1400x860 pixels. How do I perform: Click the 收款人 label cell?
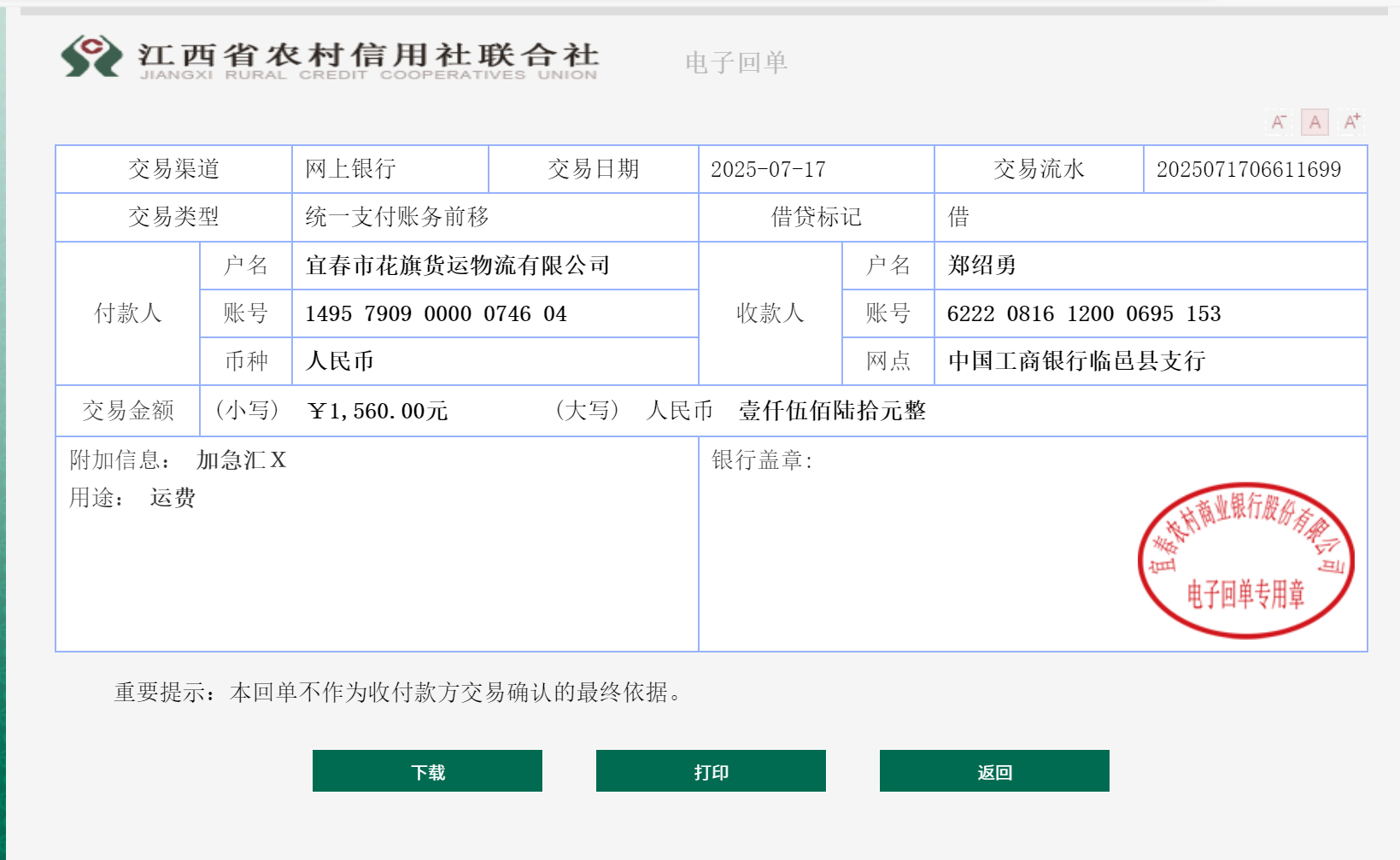(770, 313)
